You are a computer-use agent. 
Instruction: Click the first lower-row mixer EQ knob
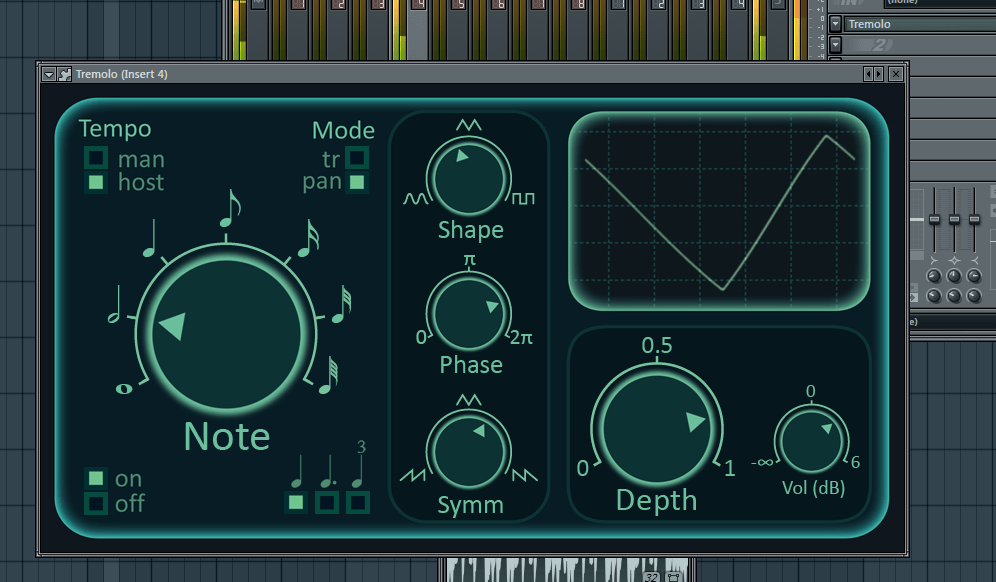coord(934,296)
